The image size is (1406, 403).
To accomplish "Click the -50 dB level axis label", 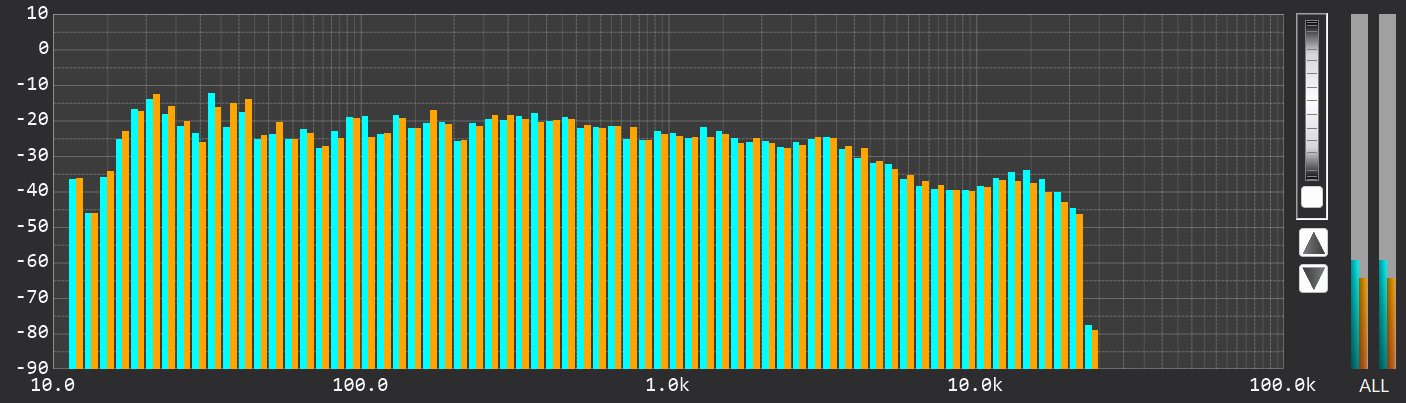I will [37, 226].
